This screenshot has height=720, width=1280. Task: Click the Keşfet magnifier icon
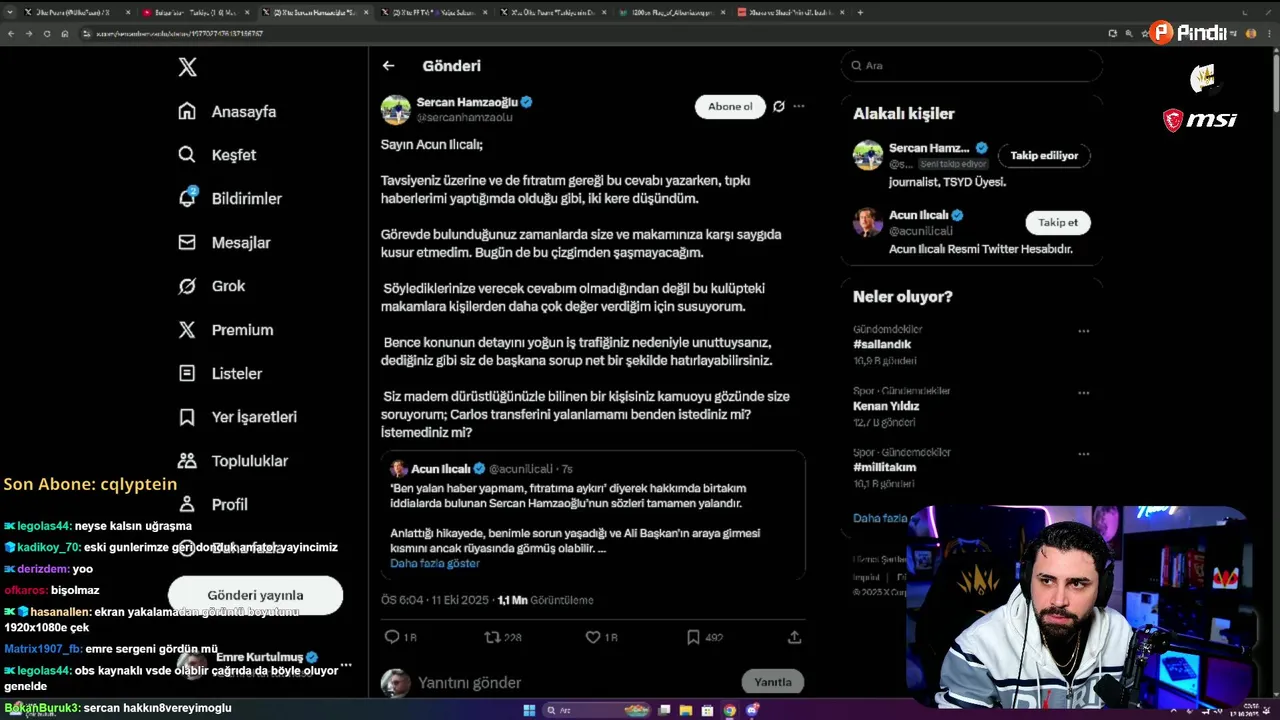tap(187, 155)
